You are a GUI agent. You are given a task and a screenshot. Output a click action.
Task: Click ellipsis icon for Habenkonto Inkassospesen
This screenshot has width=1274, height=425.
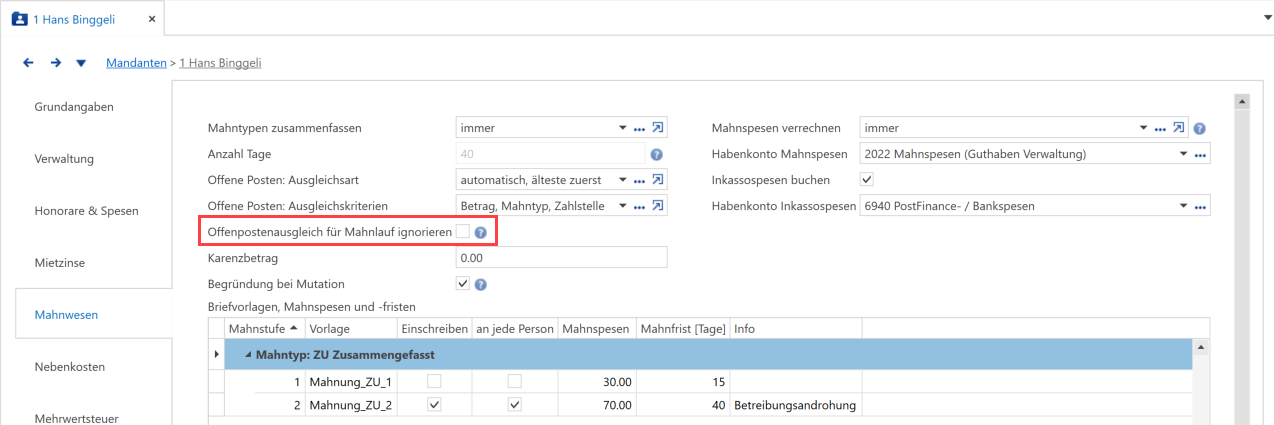click(1201, 207)
